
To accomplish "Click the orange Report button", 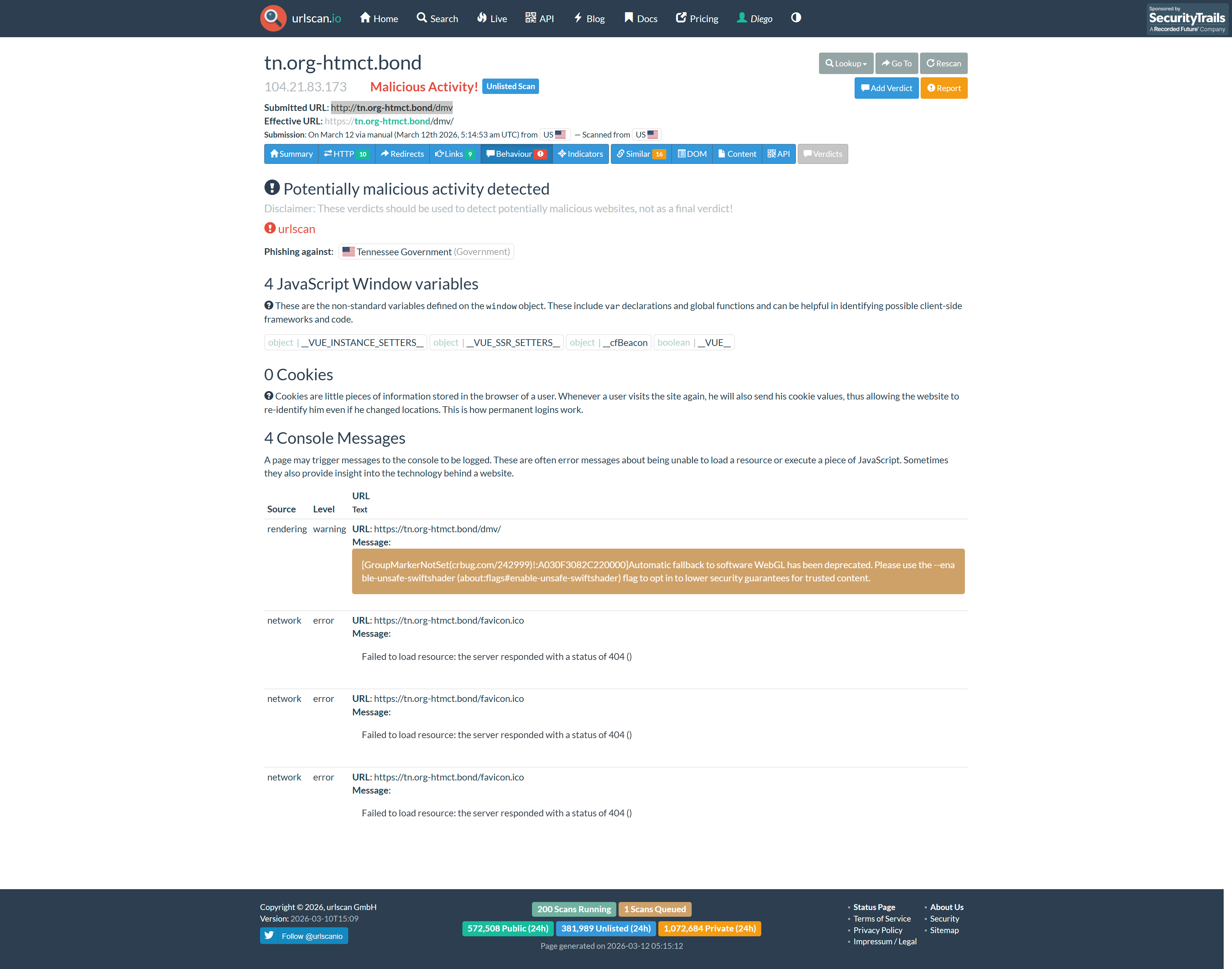I will pyautogui.click(x=944, y=88).
